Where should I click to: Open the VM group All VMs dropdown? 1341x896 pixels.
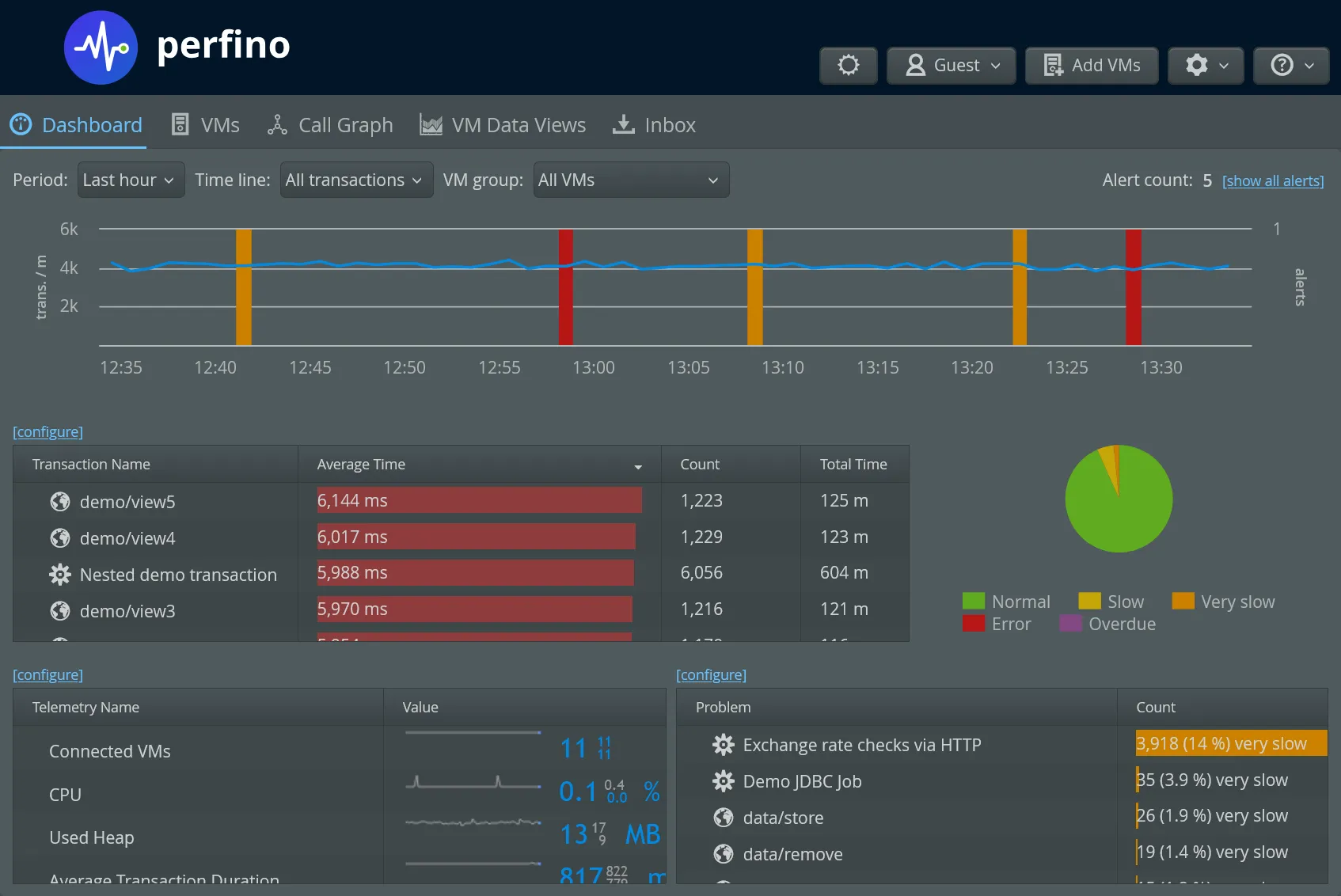point(630,180)
